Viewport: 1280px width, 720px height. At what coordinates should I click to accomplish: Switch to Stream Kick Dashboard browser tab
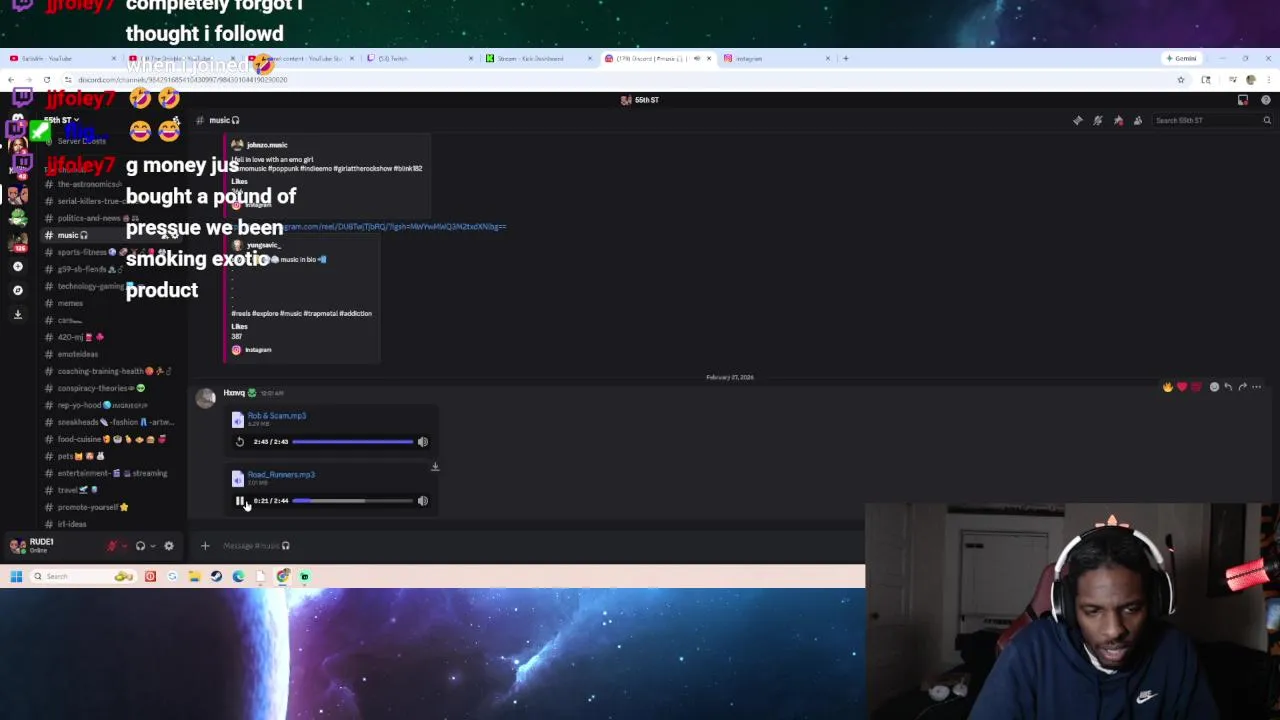[537, 58]
